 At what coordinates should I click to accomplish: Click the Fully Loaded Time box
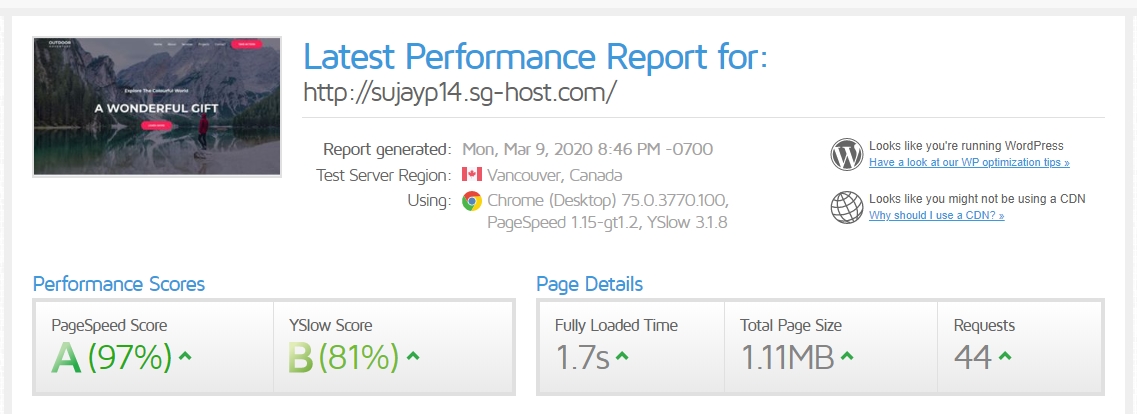pyautogui.click(x=632, y=347)
